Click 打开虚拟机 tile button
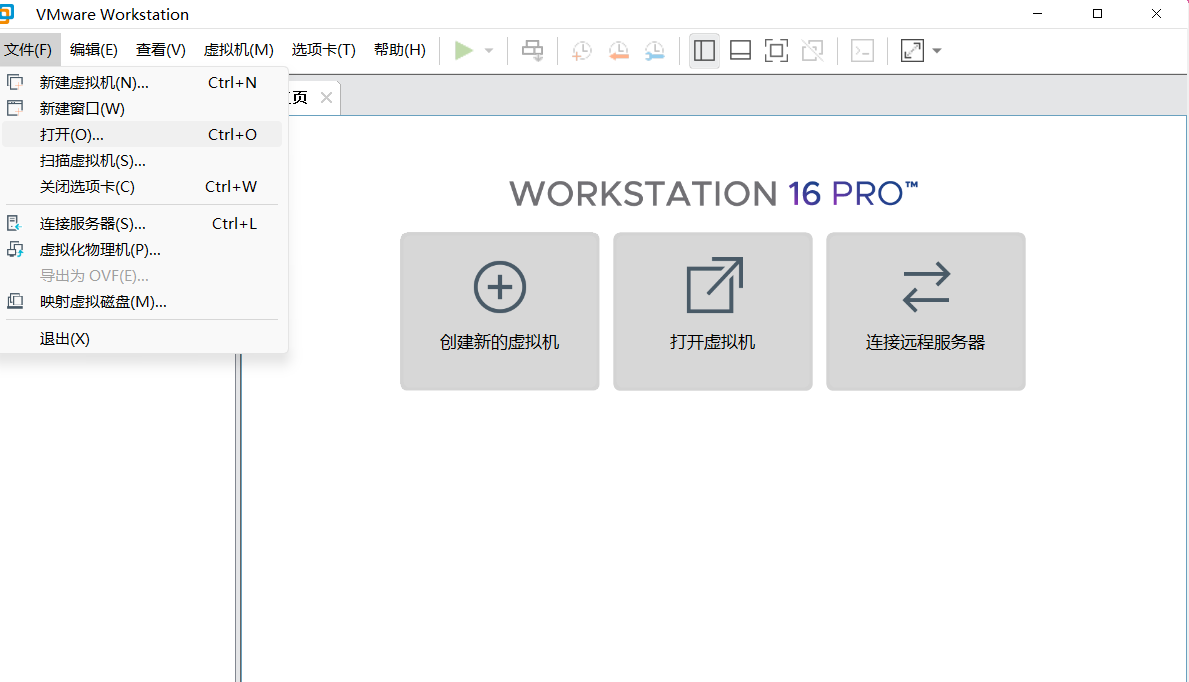Image resolution: width=1189 pixels, height=682 pixels. pyautogui.click(x=713, y=311)
